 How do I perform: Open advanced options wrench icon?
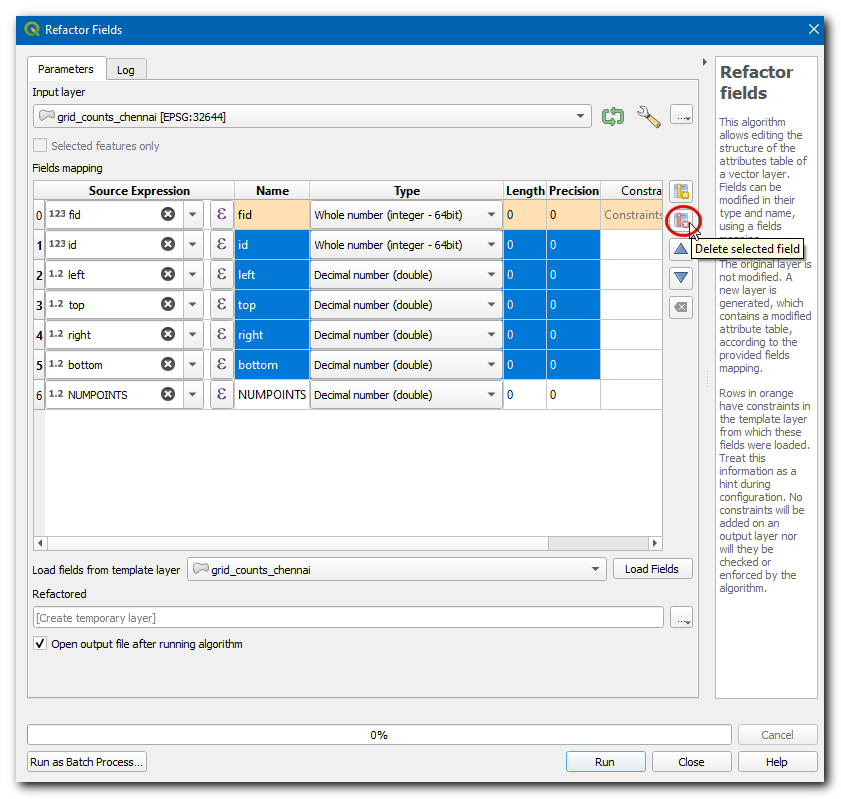tap(648, 117)
